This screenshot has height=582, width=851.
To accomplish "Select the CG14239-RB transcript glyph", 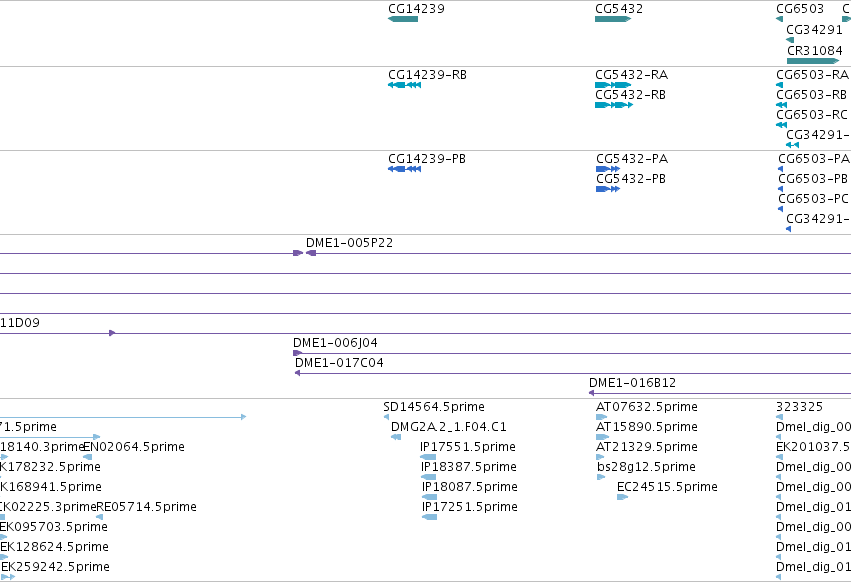I will tap(404, 85).
